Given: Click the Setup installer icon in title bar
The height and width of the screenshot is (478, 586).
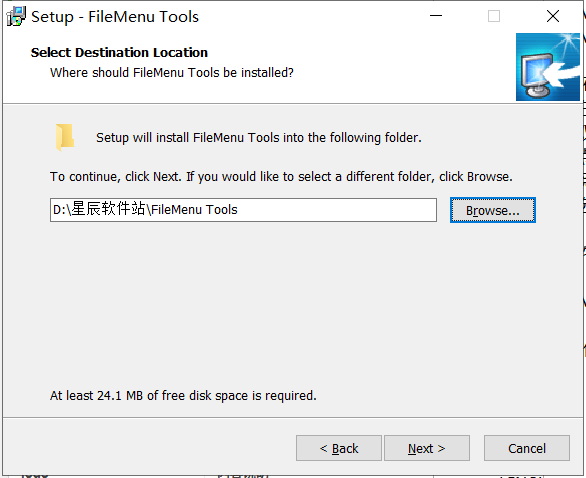Looking at the screenshot, I should coord(16,16).
